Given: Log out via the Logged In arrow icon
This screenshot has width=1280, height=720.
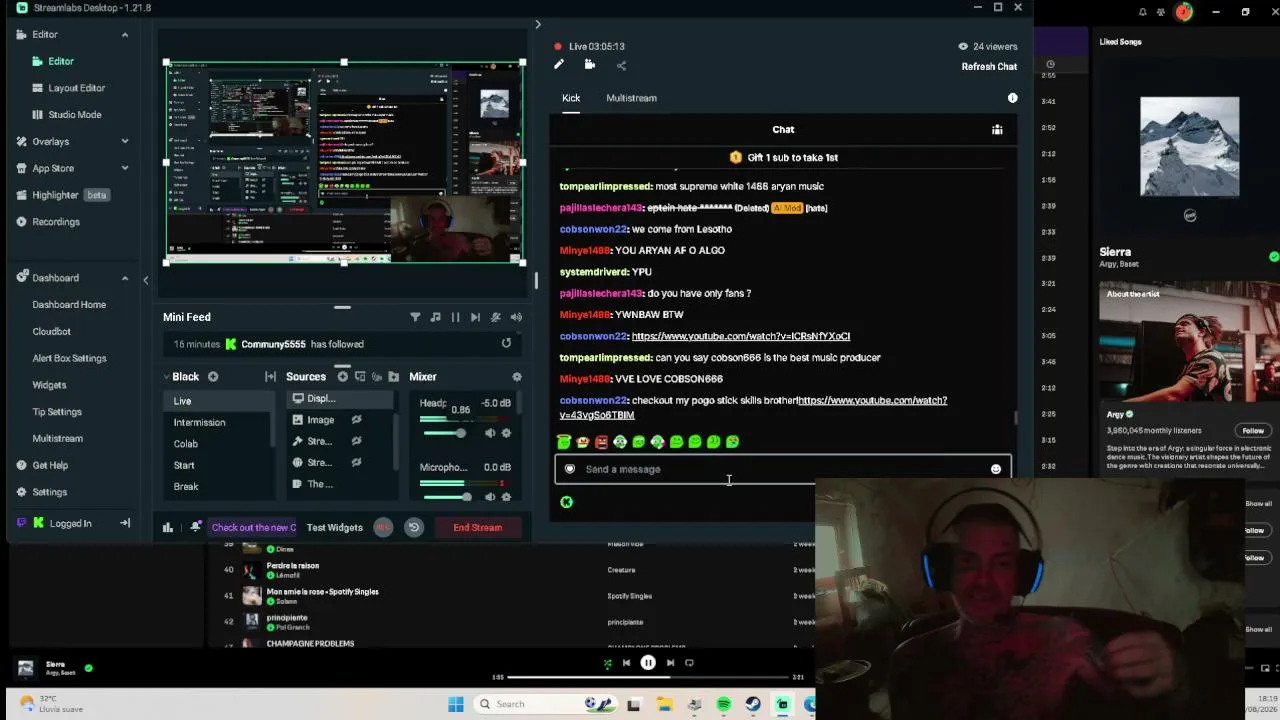Looking at the screenshot, I should pos(125,523).
